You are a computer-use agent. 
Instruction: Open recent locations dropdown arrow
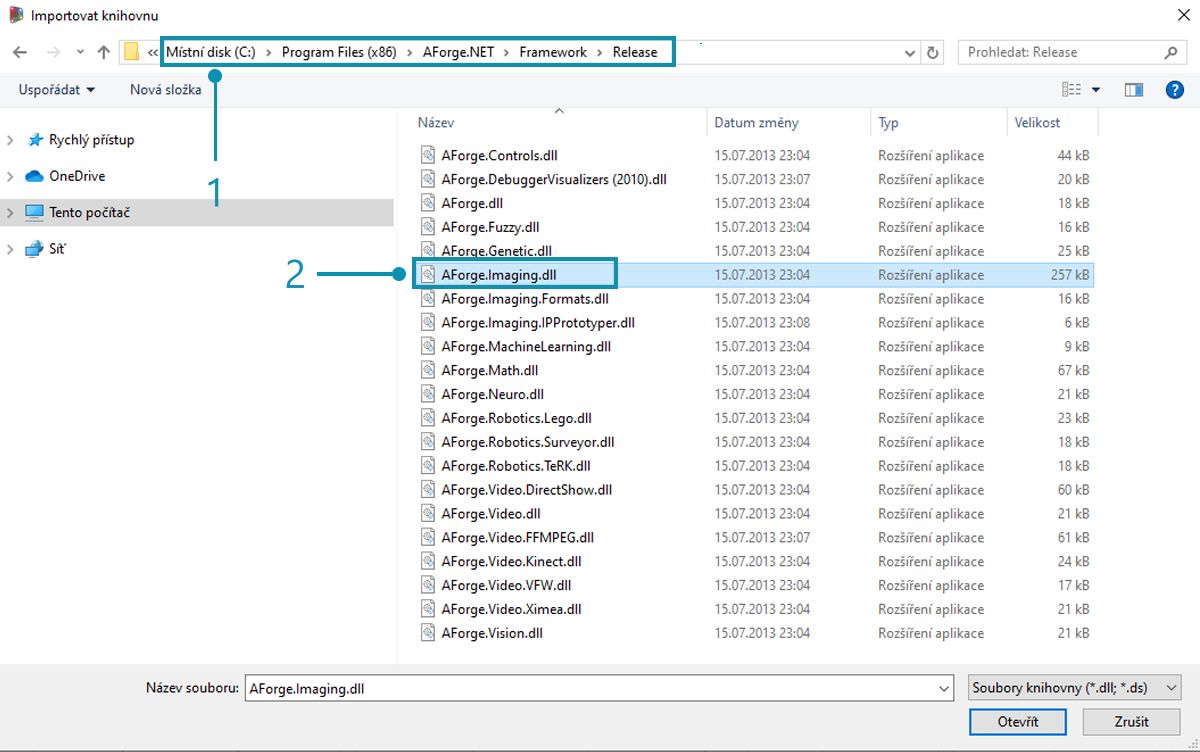click(x=80, y=52)
